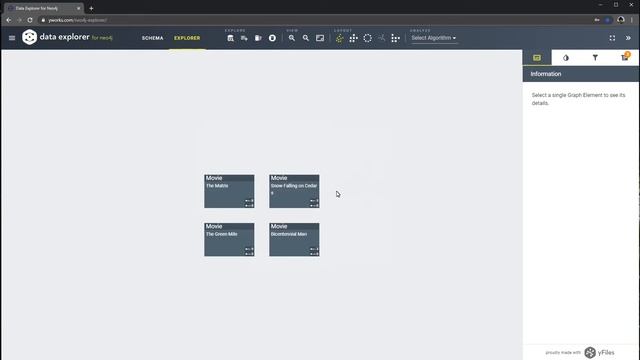The height and width of the screenshot is (360, 640).
Task: Switch to the SCHEMA tab
Action: click(x=152, y=38)
